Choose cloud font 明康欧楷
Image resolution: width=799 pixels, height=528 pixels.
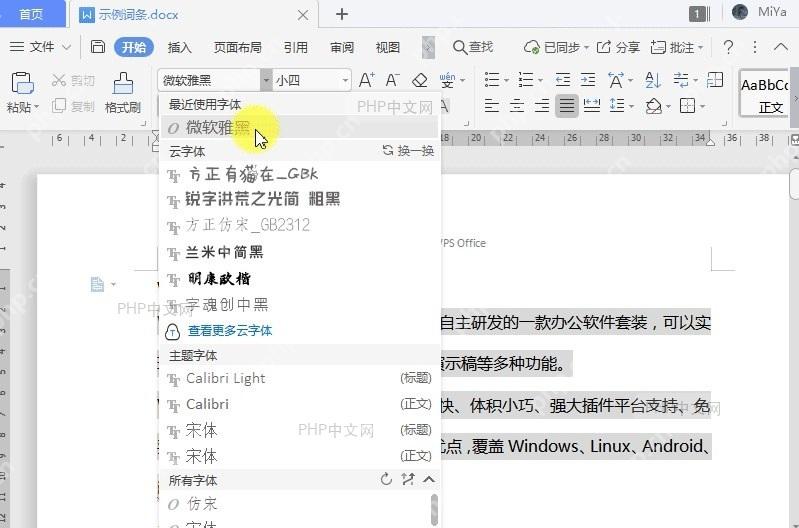click(x=300, y=278)
